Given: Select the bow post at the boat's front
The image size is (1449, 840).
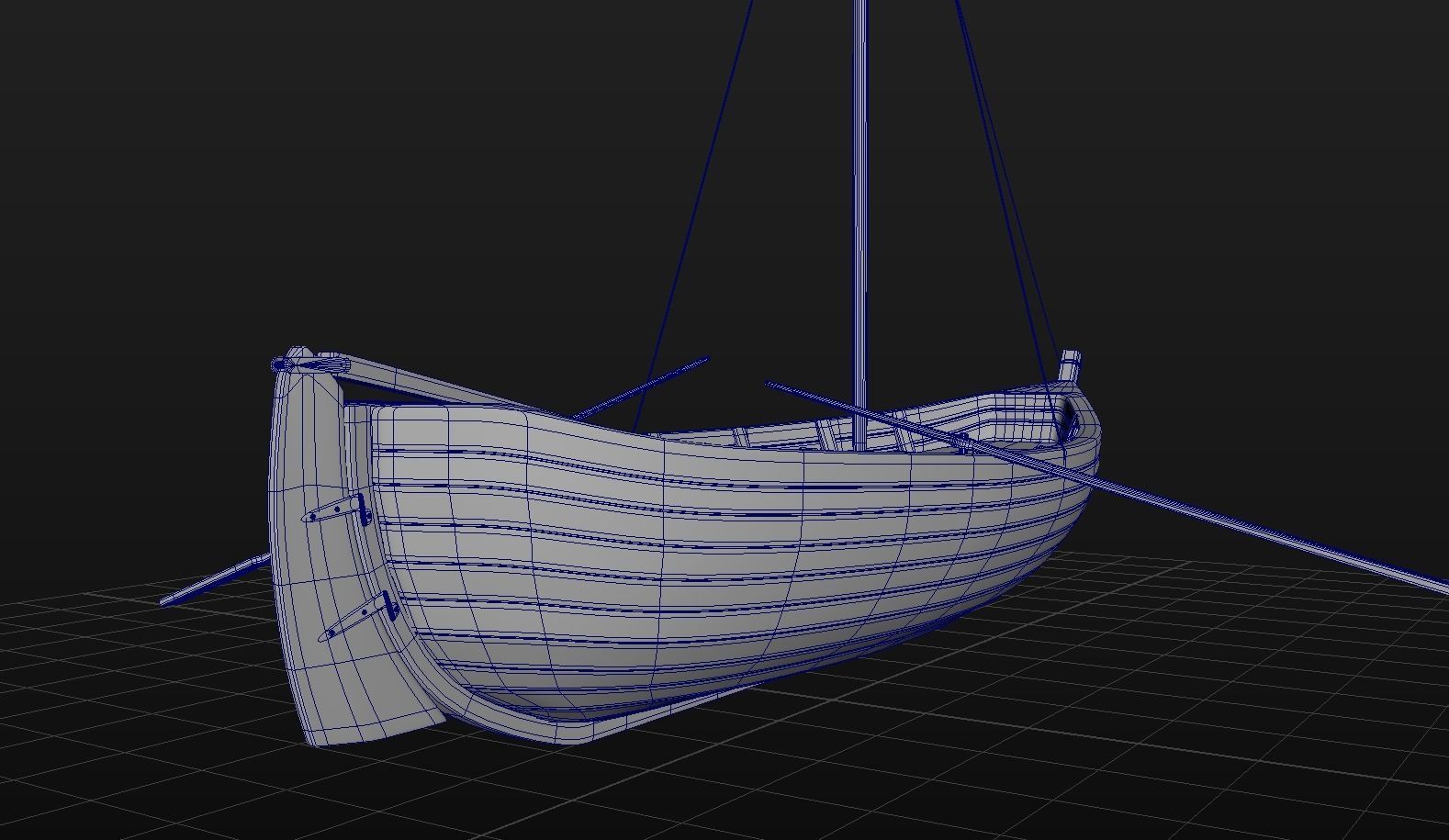Looking at the screenshot, I should point(1070,365).
